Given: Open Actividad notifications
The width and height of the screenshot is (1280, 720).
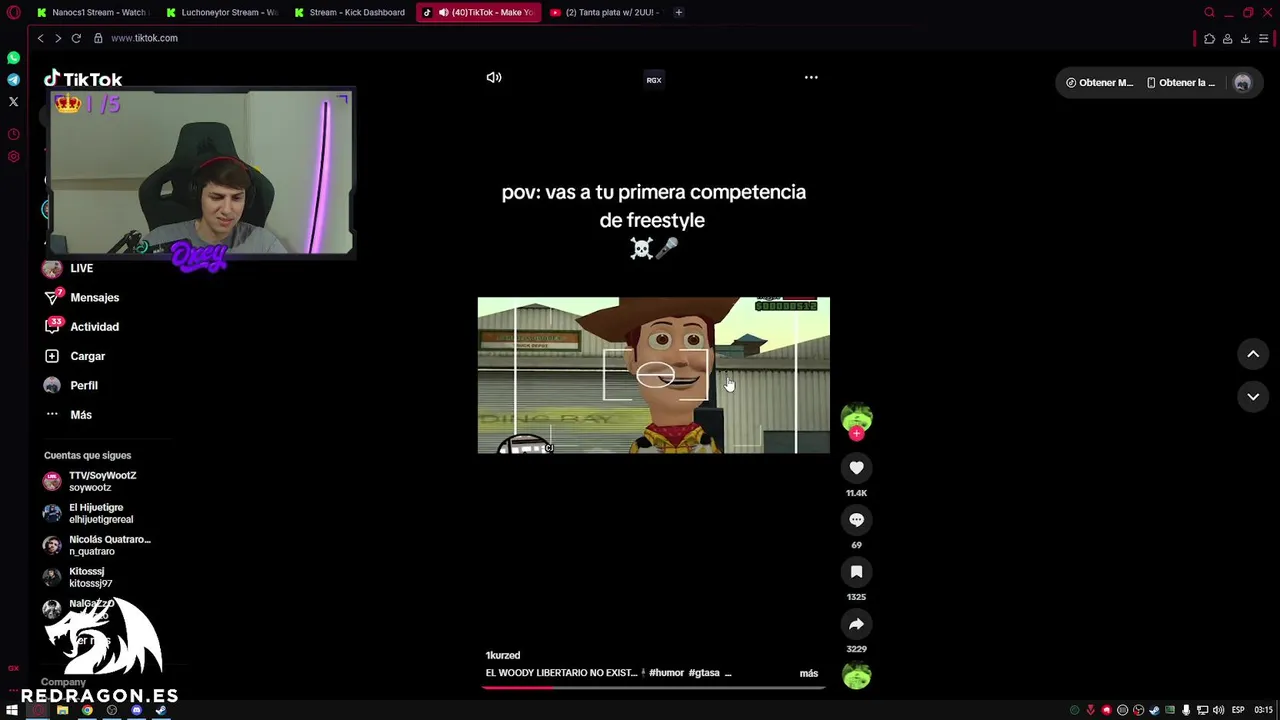Looking at the screenshot, I should pyautogui.click(x=82, y=326).
